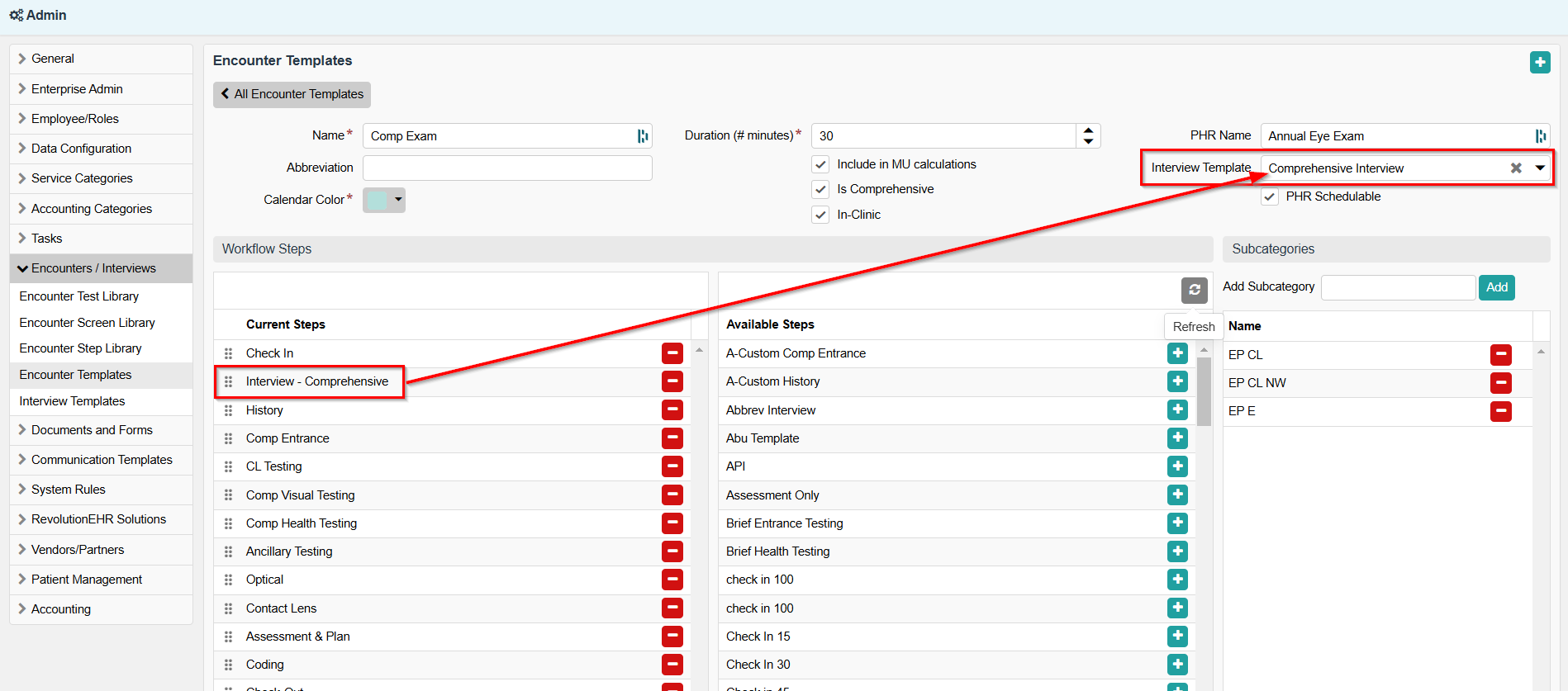Add the Assessment Only step

pos(1177,495)
